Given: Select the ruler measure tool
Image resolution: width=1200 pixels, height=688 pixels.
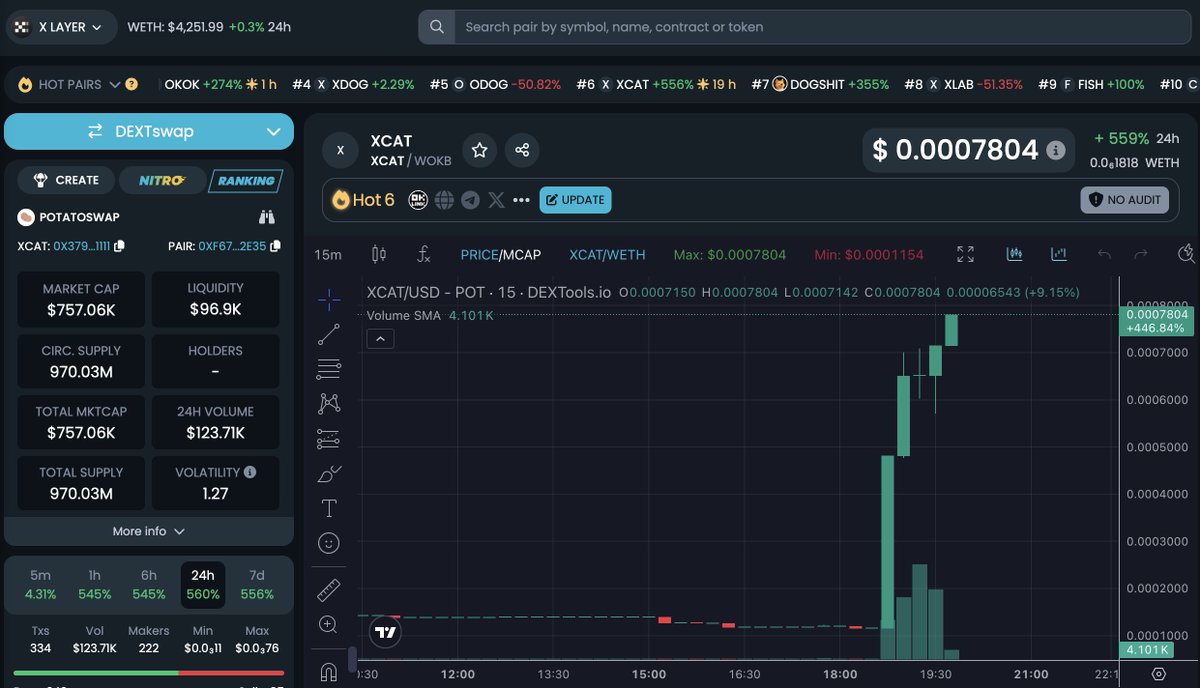Looking at the screenshot, I should point(329,590).
